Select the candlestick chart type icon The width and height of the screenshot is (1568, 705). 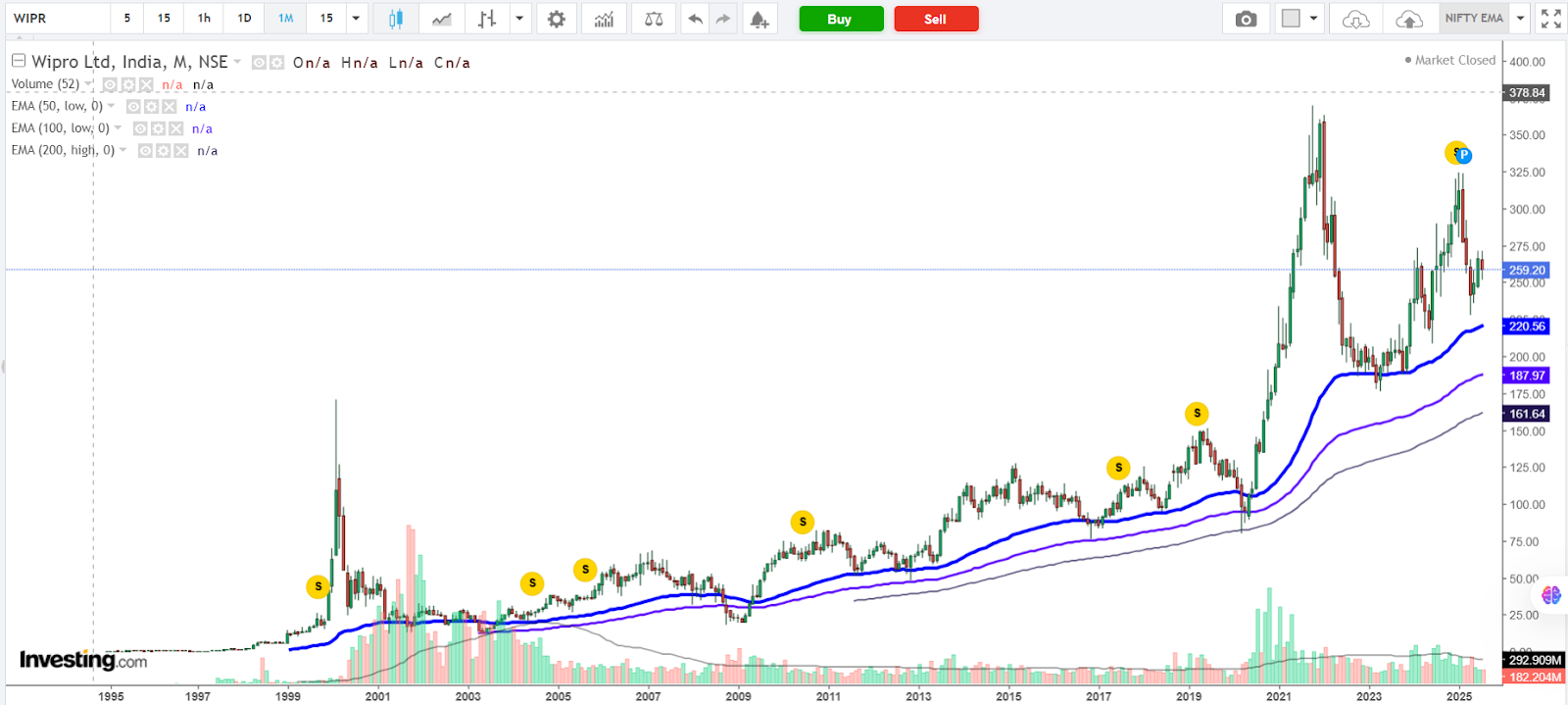(x=396, y=19)
